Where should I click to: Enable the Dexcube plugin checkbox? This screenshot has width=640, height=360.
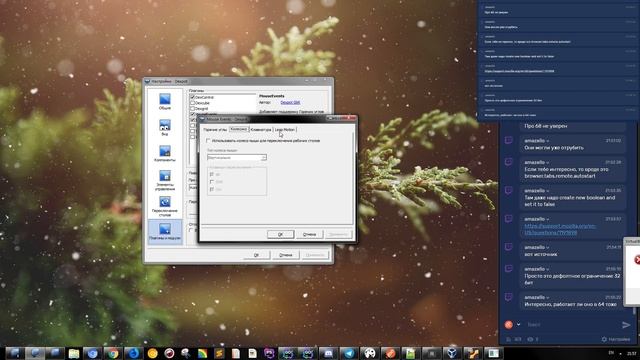(x=193, y=103)
